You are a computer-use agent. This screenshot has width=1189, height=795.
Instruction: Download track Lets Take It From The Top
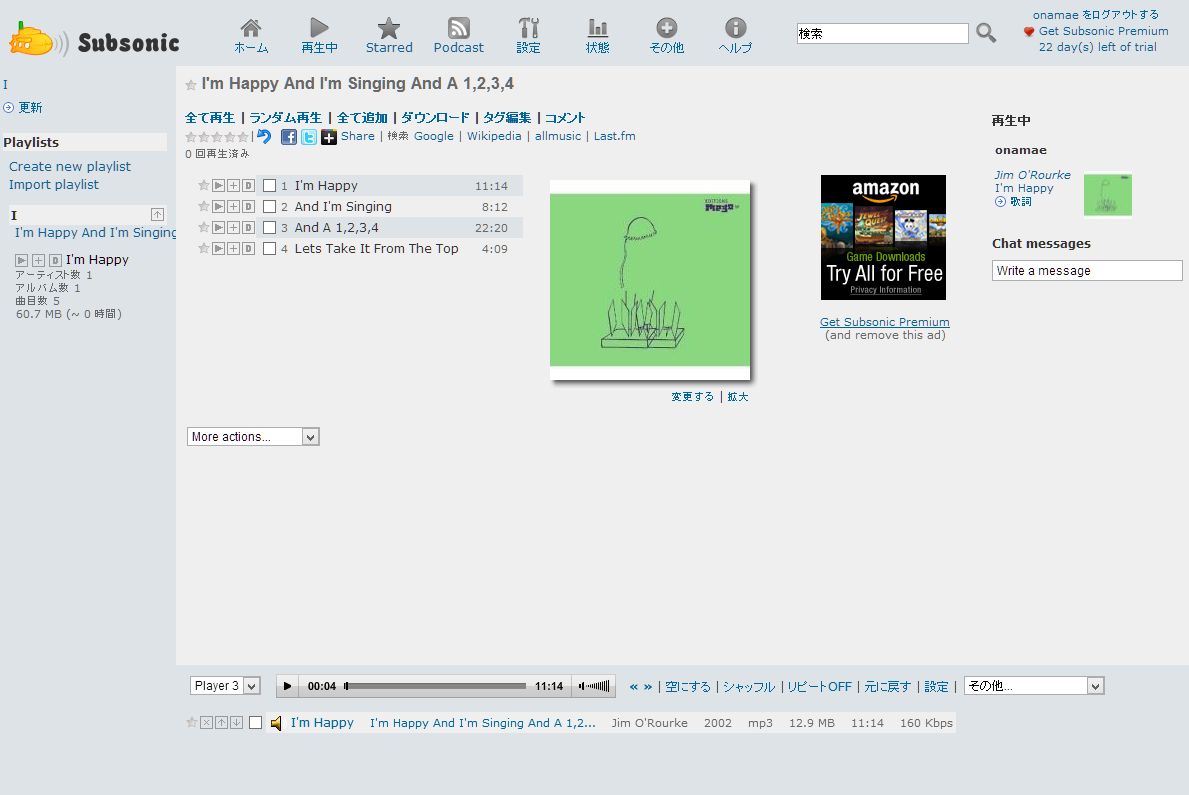tap(248, 249)
